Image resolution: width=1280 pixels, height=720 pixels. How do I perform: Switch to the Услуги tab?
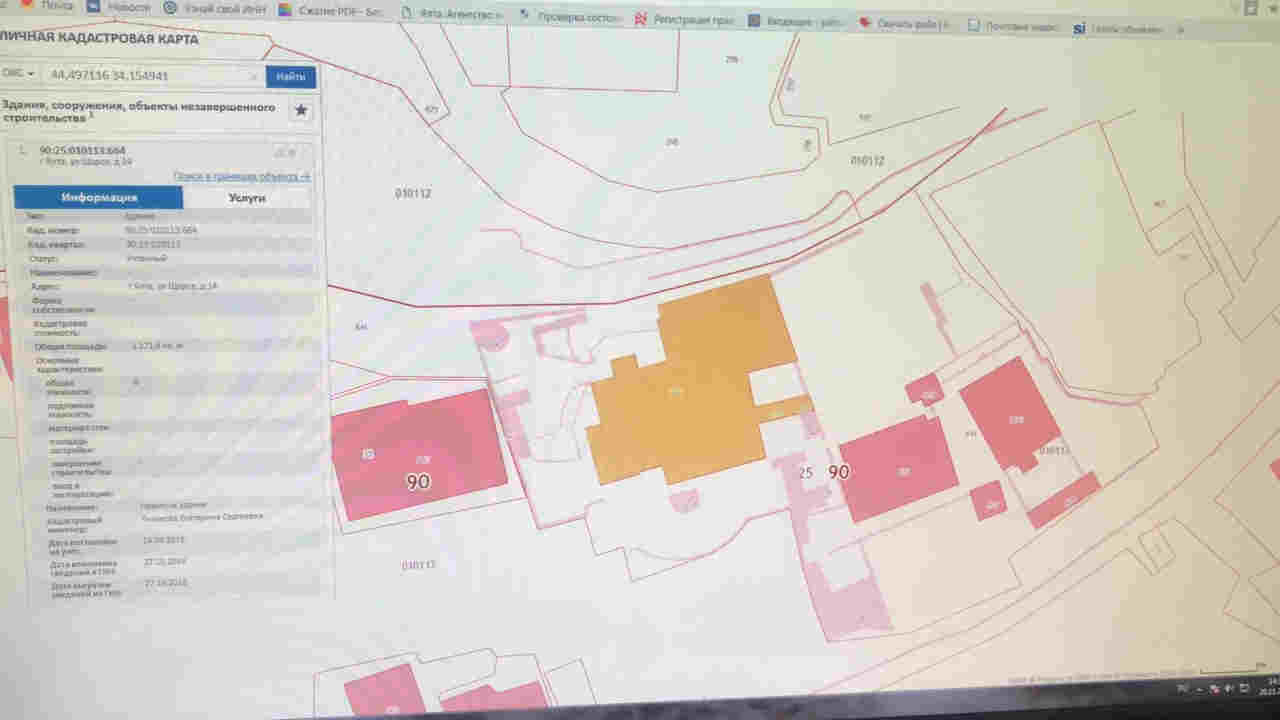[246, 198]
